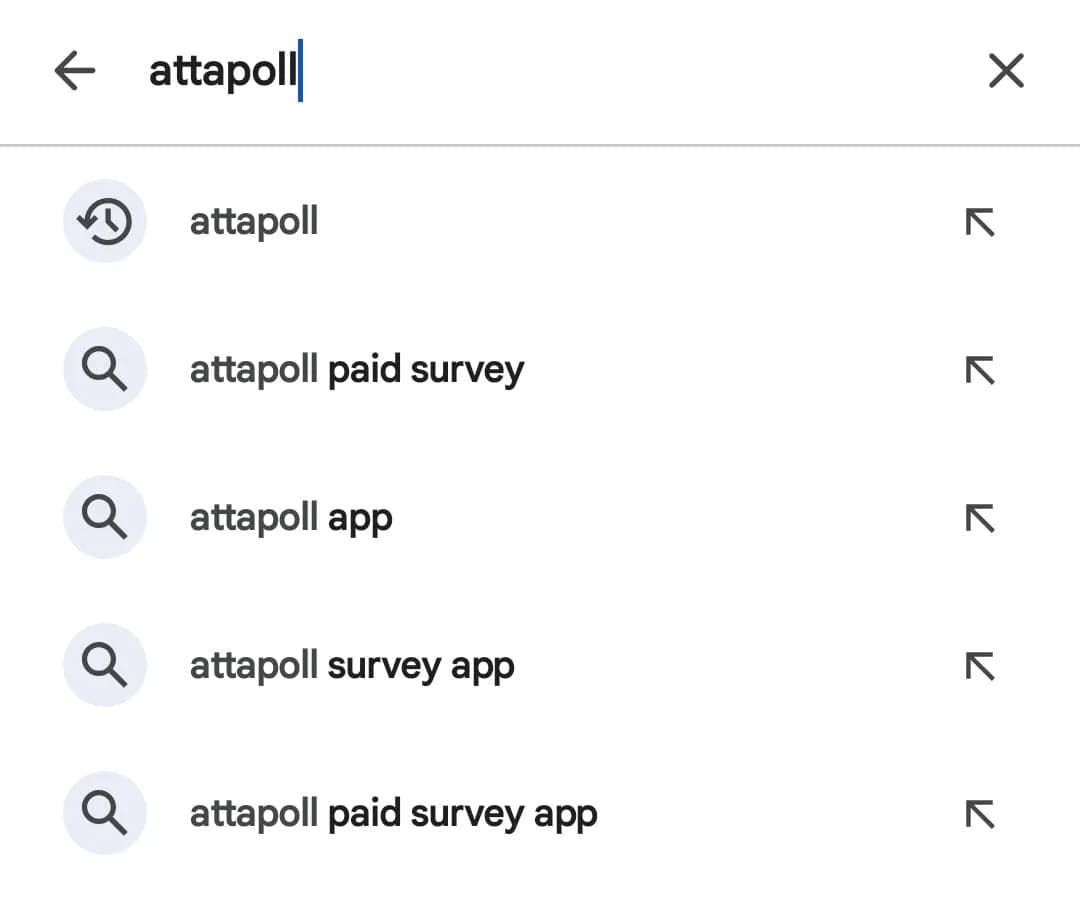Tap magnifier icon beside 'attapoll paid survey'
This screenshot has height=909, width=1080.
(x=105, y=370)
